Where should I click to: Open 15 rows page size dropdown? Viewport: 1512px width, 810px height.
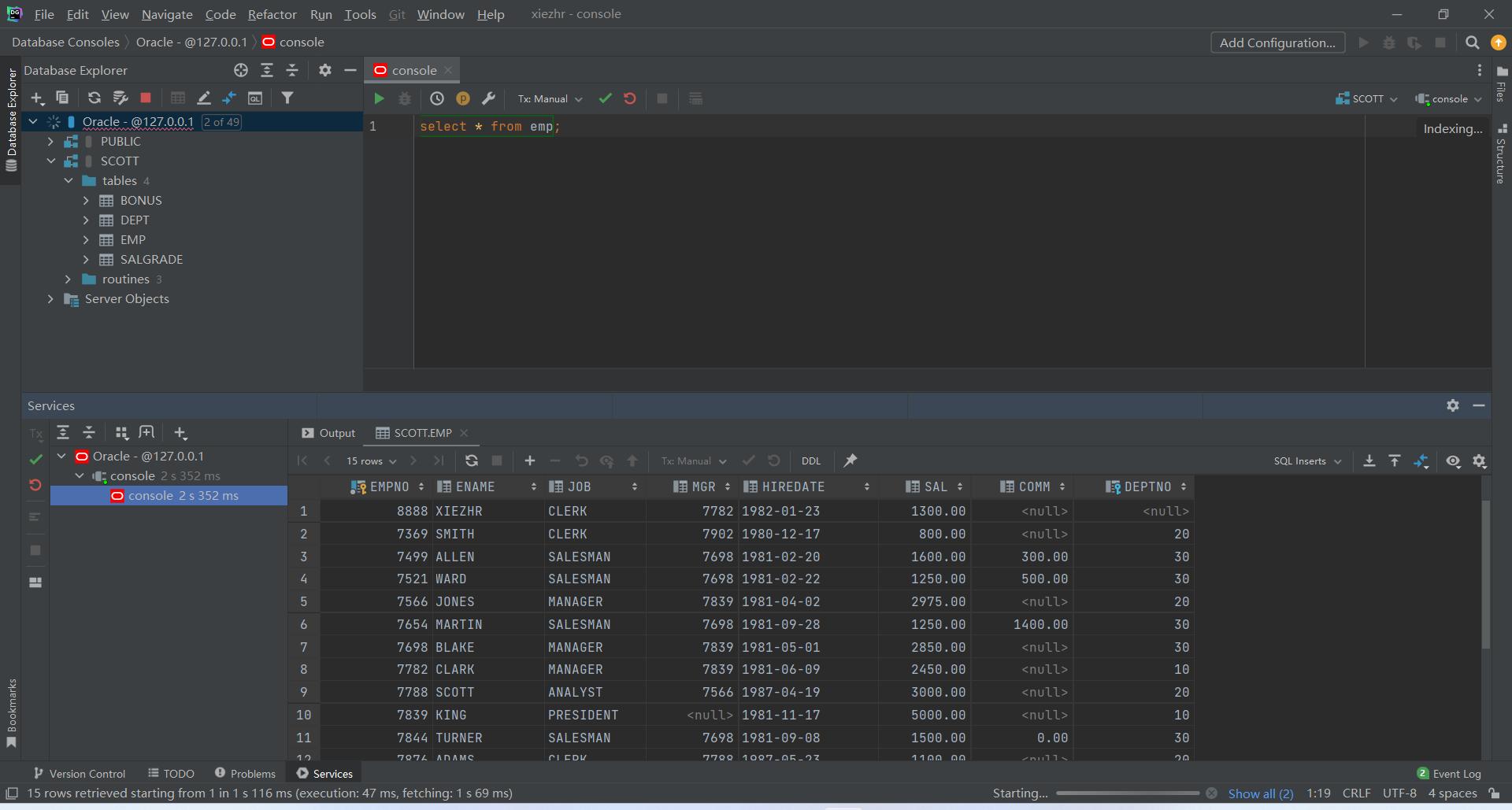pyautogui.click(x=371, y=460)
